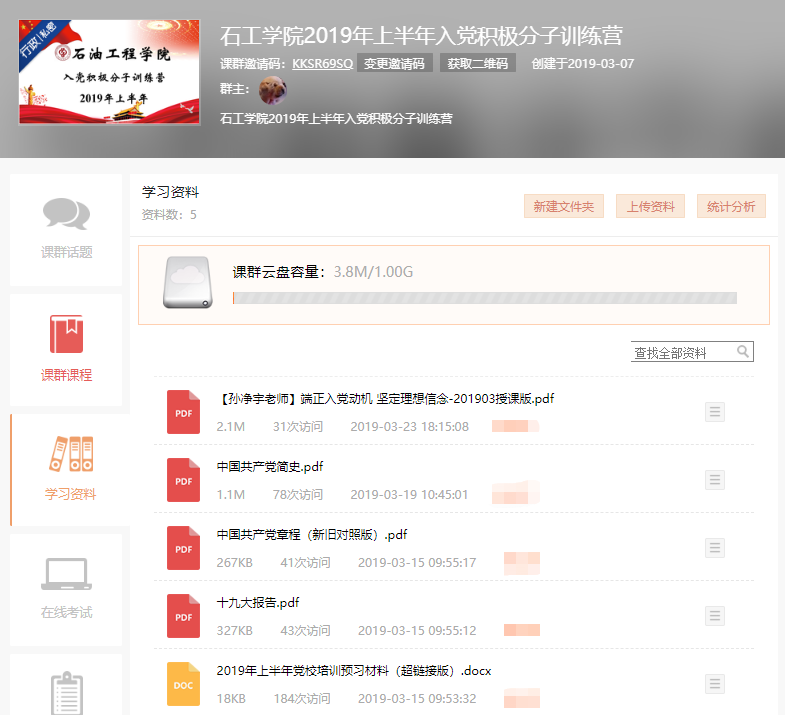Click 变更邀请码 button

click(x=395, y=64)
